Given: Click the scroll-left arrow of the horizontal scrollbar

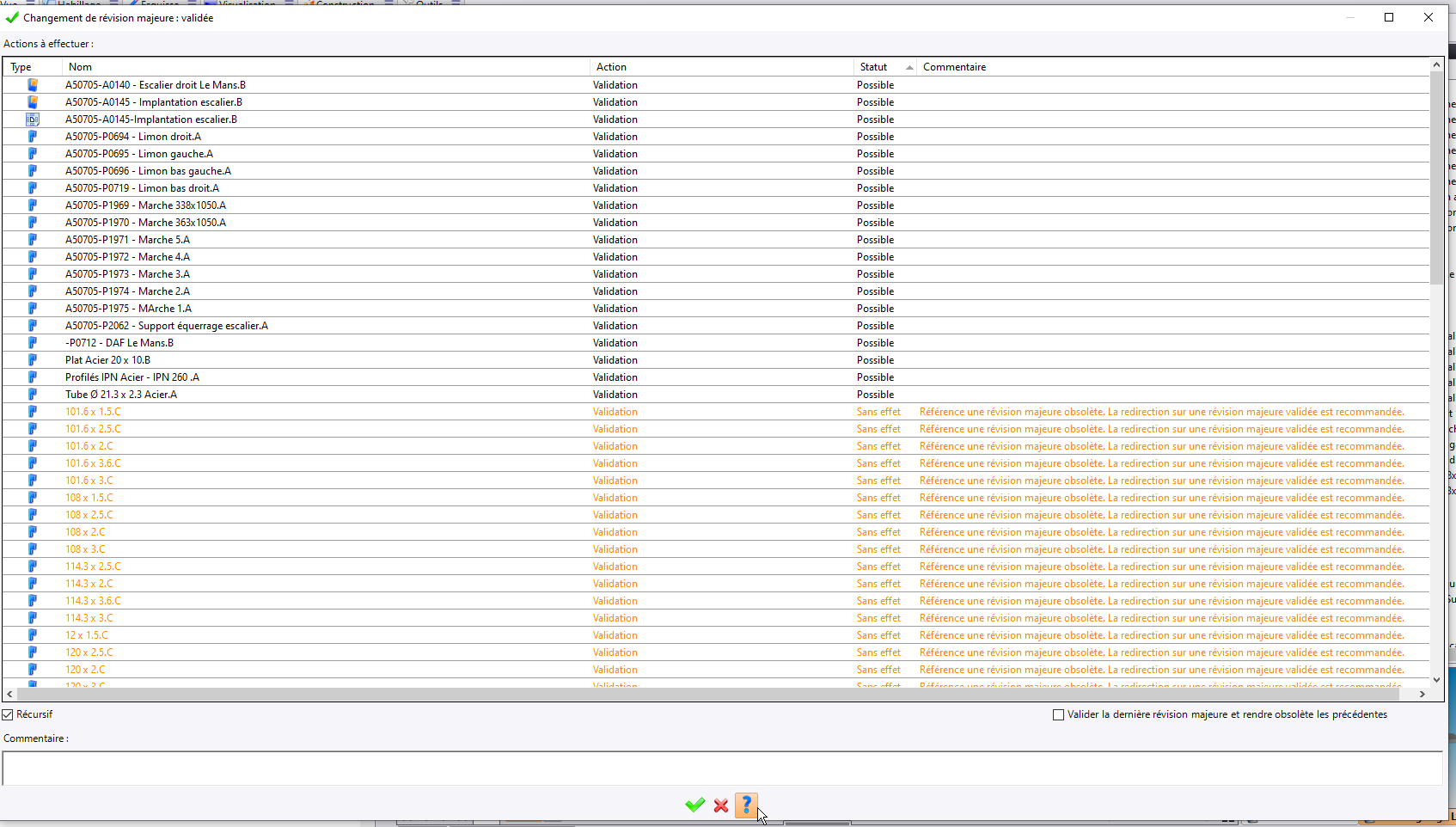Looking at the screenshot, I should (x=9, y=694).
